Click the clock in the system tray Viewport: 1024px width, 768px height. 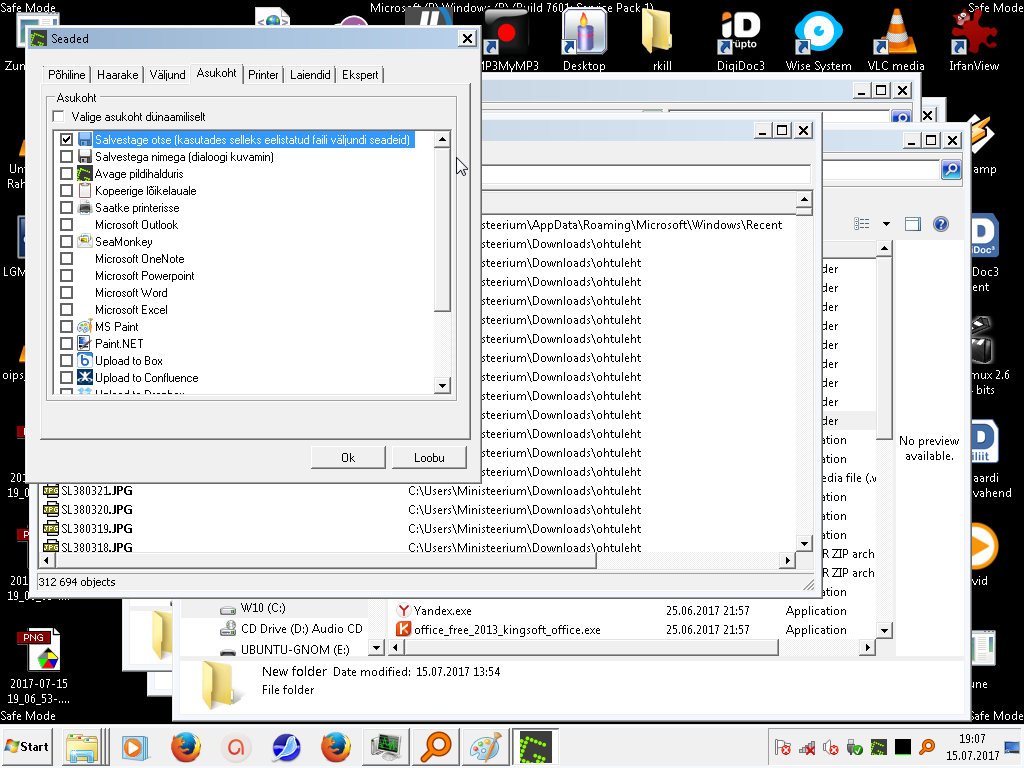click(972, 747)
